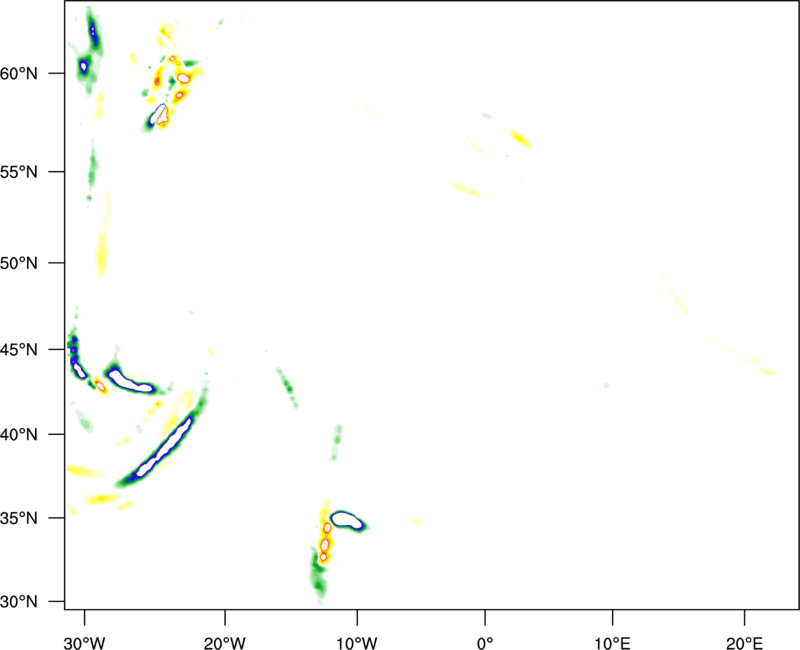Click the 20°W longitude label

[225, 643]
